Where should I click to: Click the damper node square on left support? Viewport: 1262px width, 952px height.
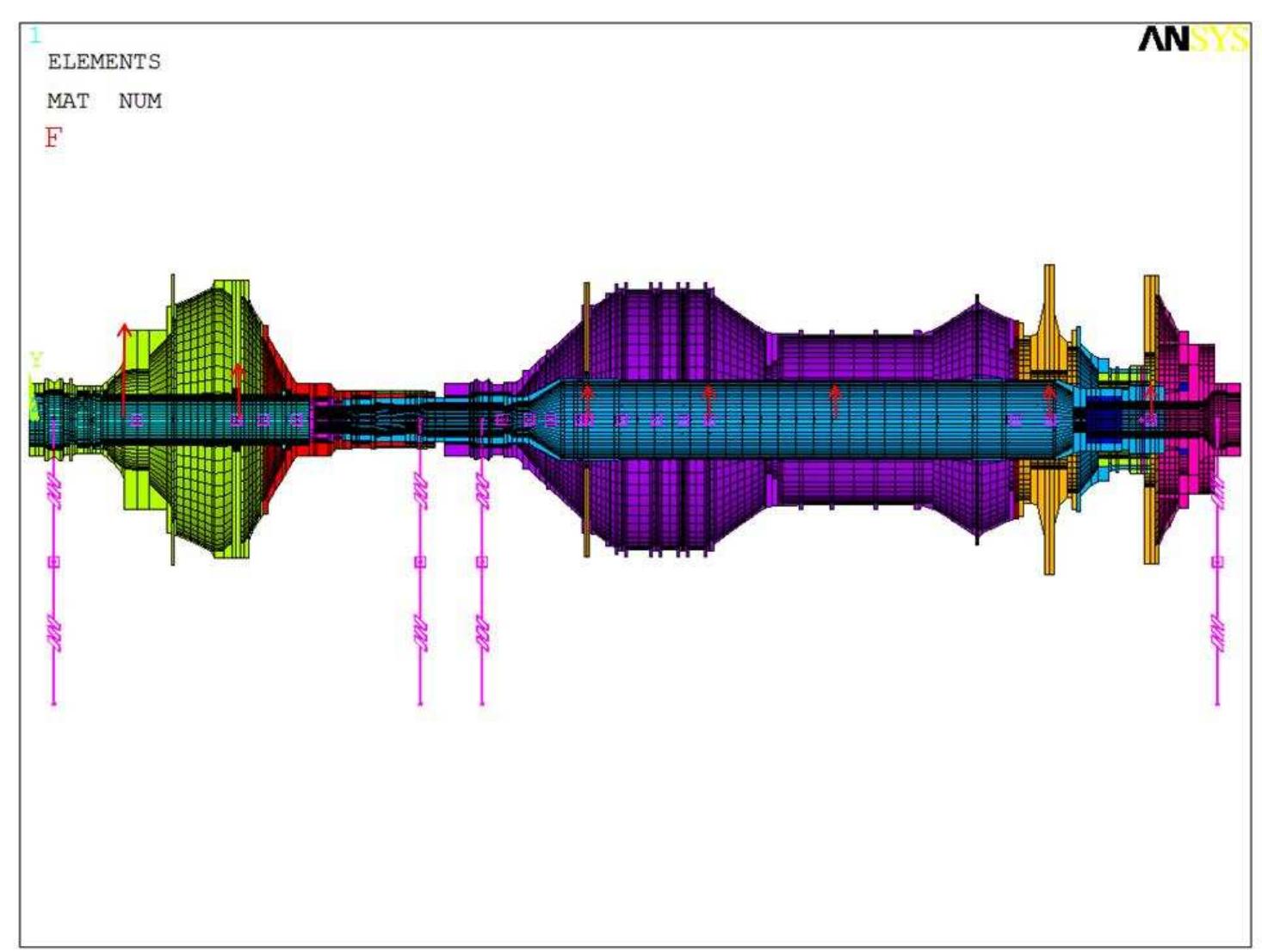click(x=53, y=564)
